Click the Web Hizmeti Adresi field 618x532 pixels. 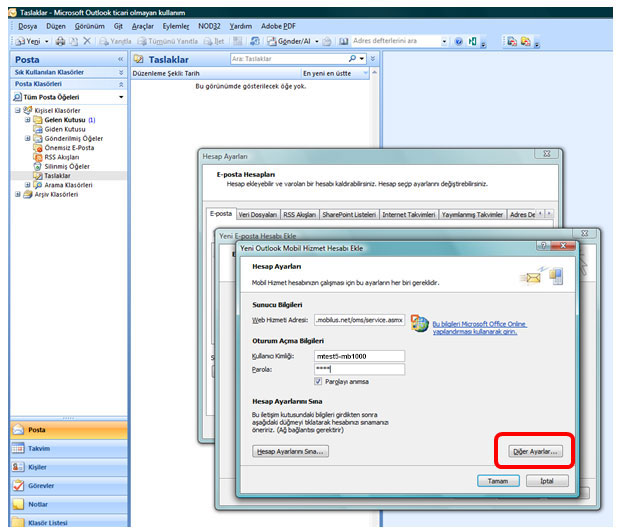point(359,320)
